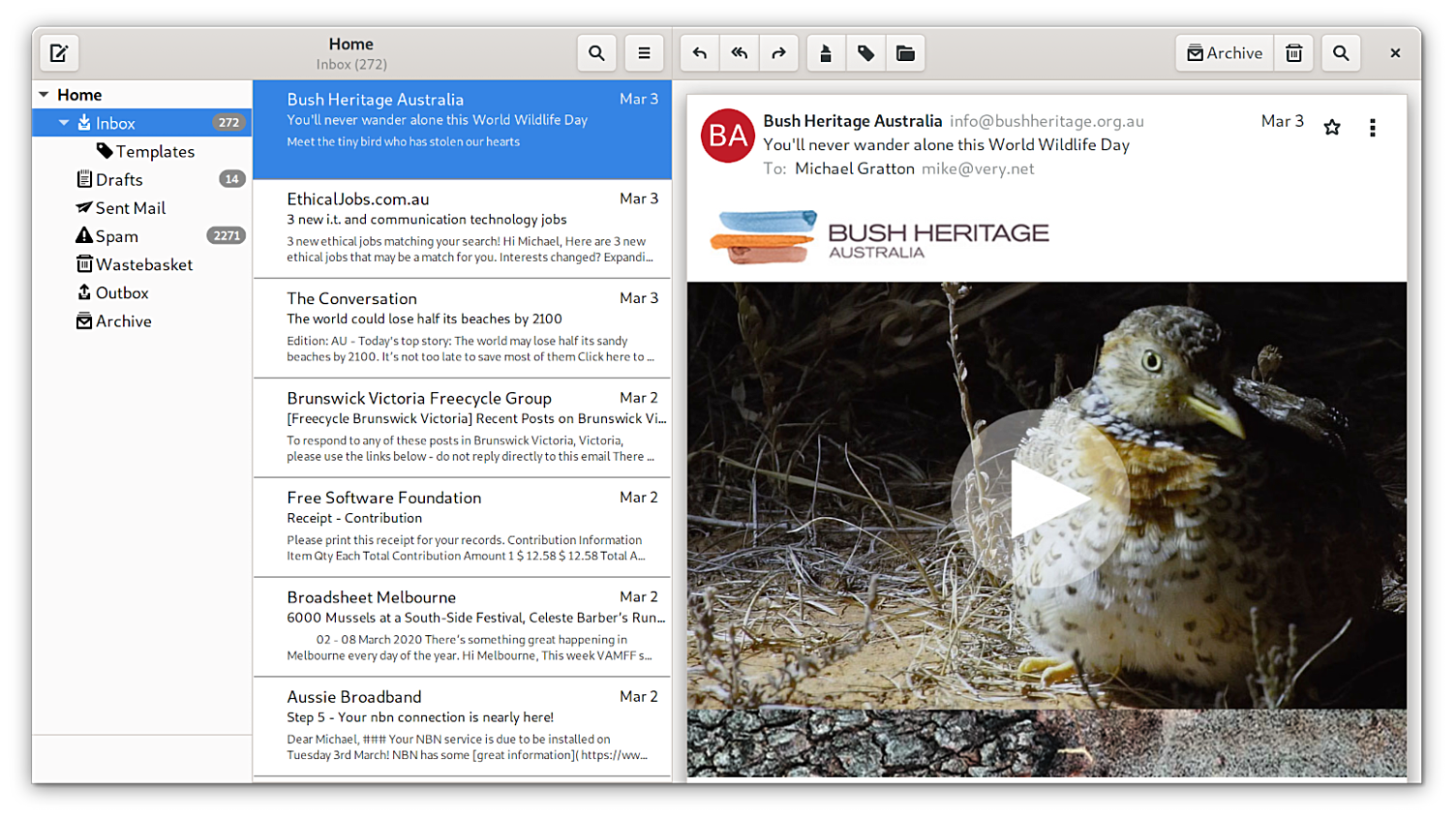
Task: Play the bird video in the email
Action: (1041, 499)
